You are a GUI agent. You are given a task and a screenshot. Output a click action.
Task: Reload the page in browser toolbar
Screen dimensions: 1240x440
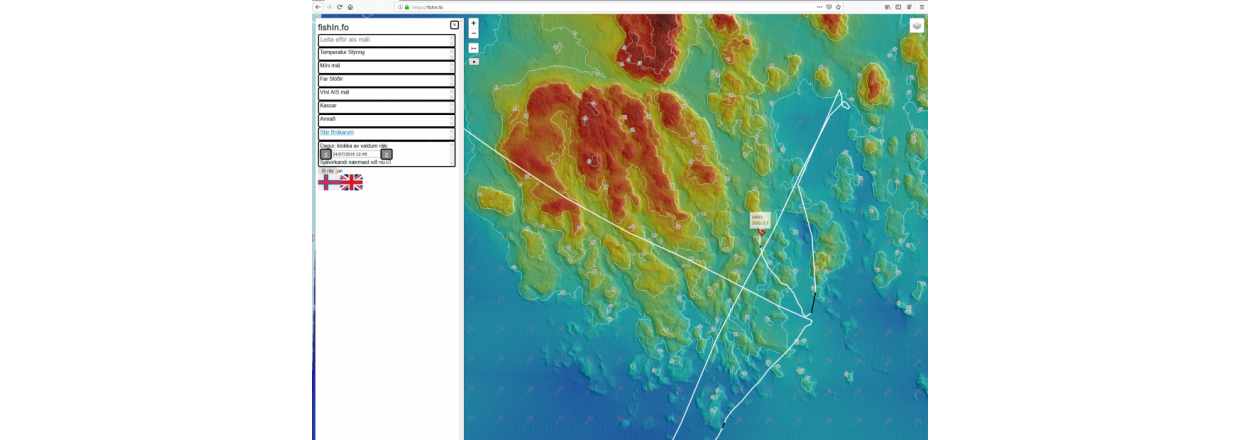(x=340, y=7)
